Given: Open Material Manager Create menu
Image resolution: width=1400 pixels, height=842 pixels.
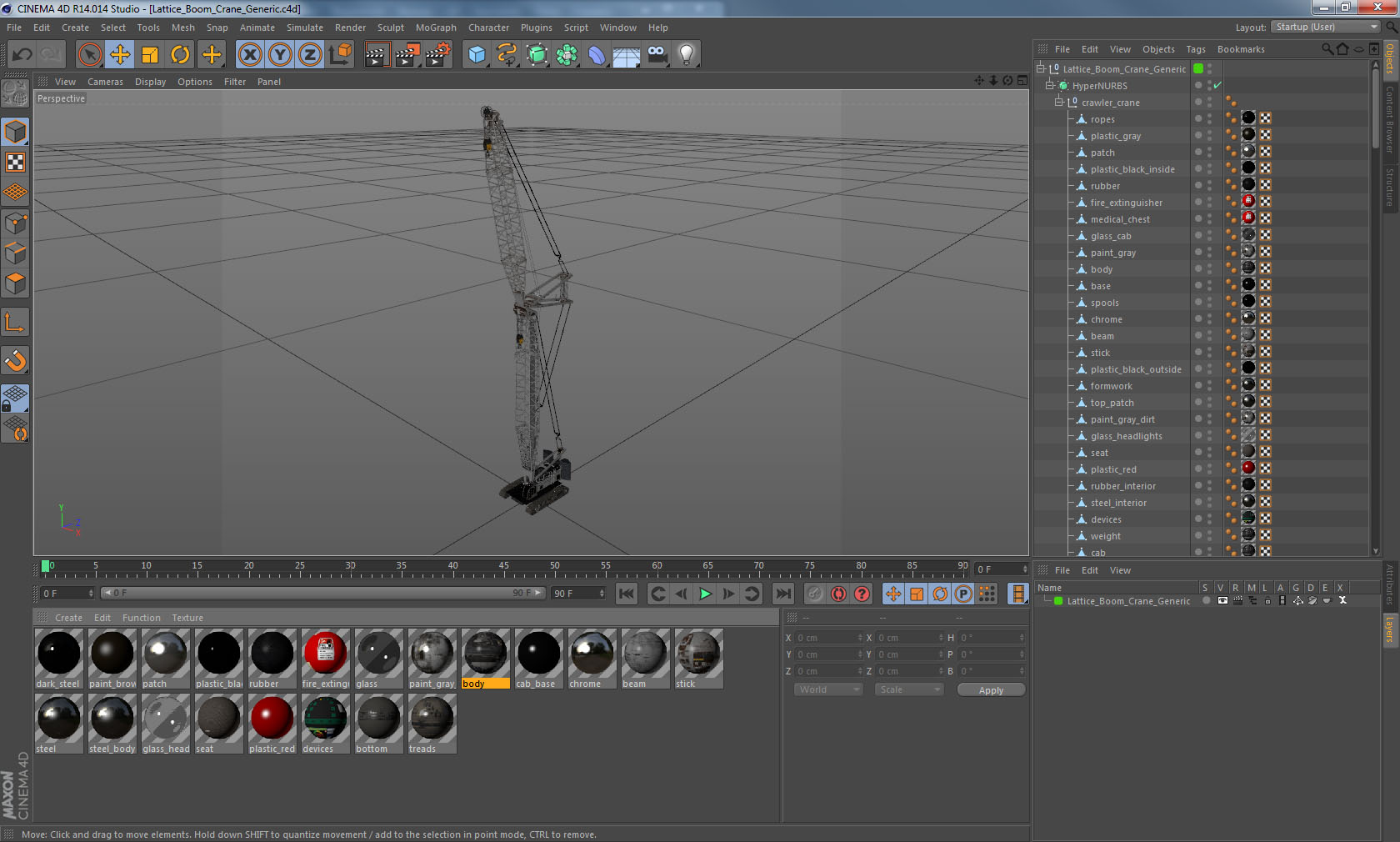Looking at the screenshot, I should [x=68, y=618].
